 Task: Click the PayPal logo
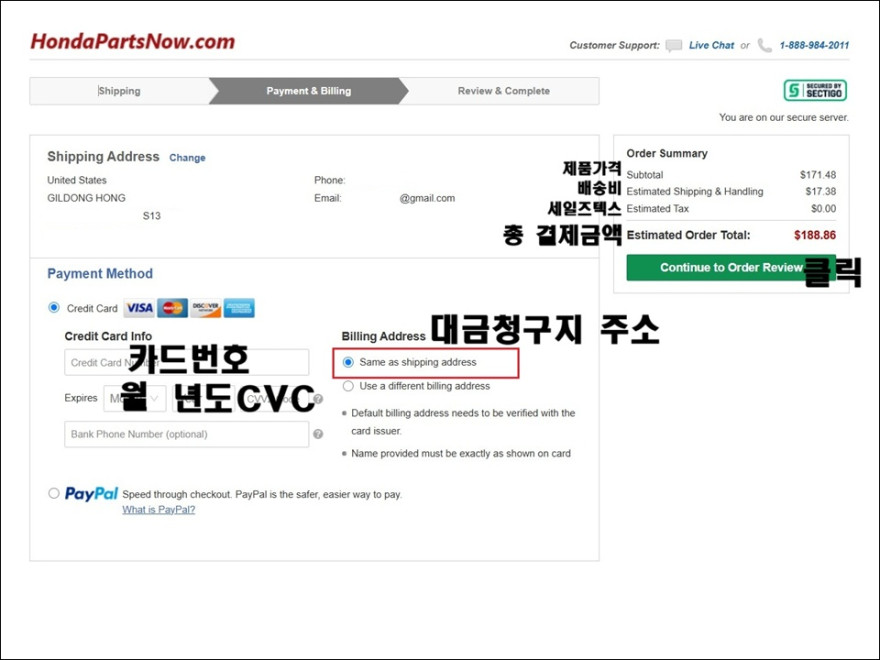point(91,494)
